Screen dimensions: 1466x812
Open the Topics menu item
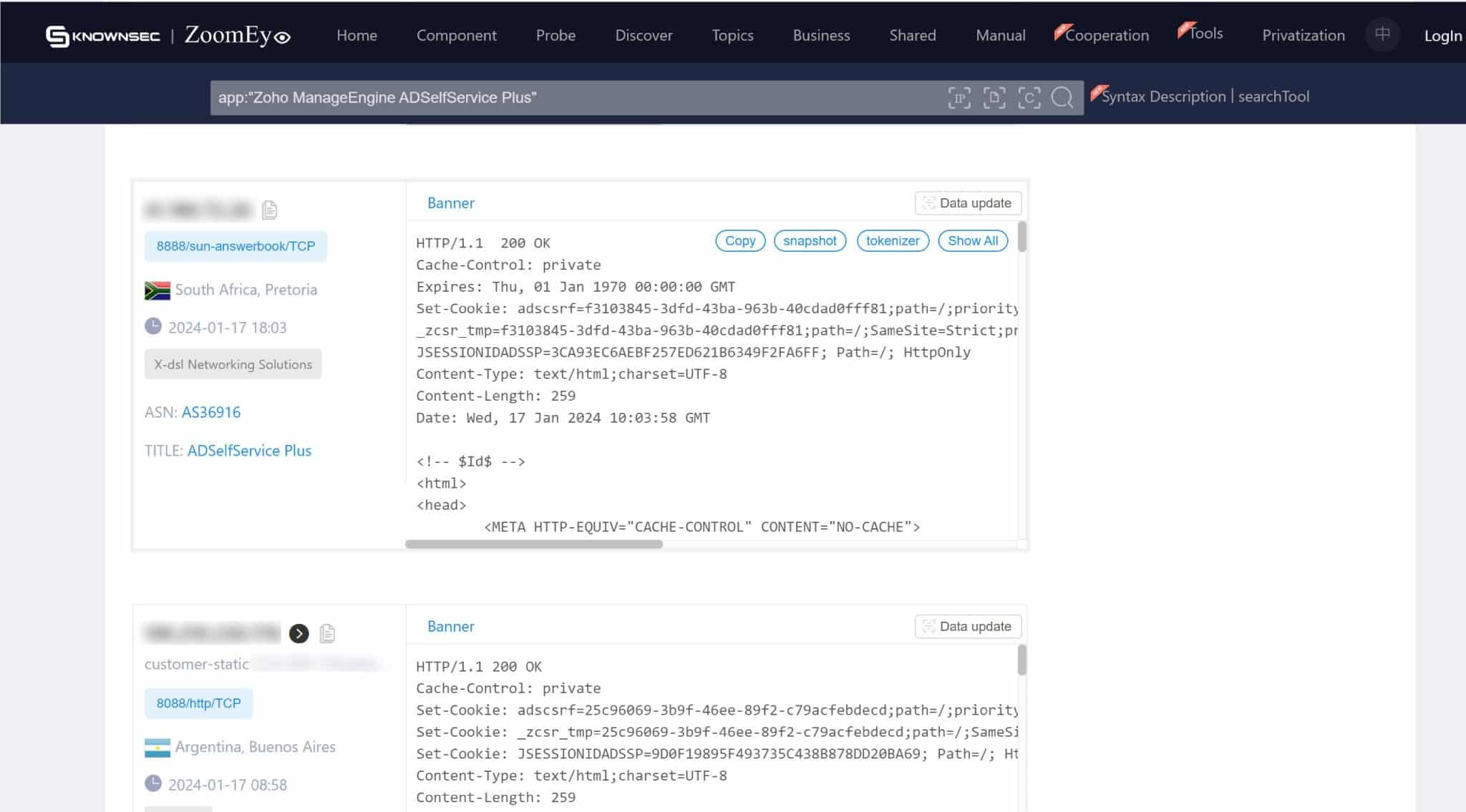732,35
